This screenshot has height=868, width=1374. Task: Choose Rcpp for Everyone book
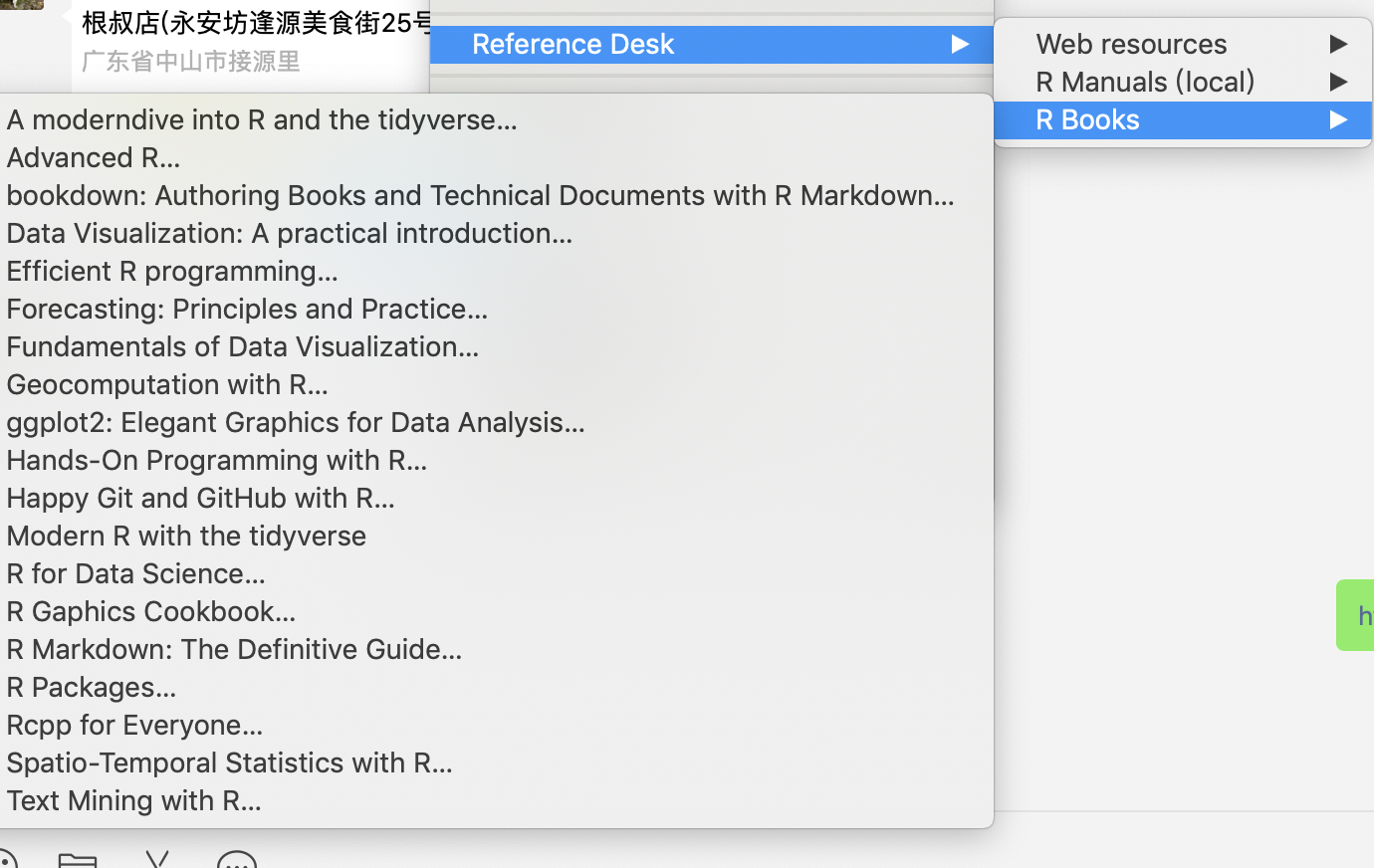coord(134,725)
